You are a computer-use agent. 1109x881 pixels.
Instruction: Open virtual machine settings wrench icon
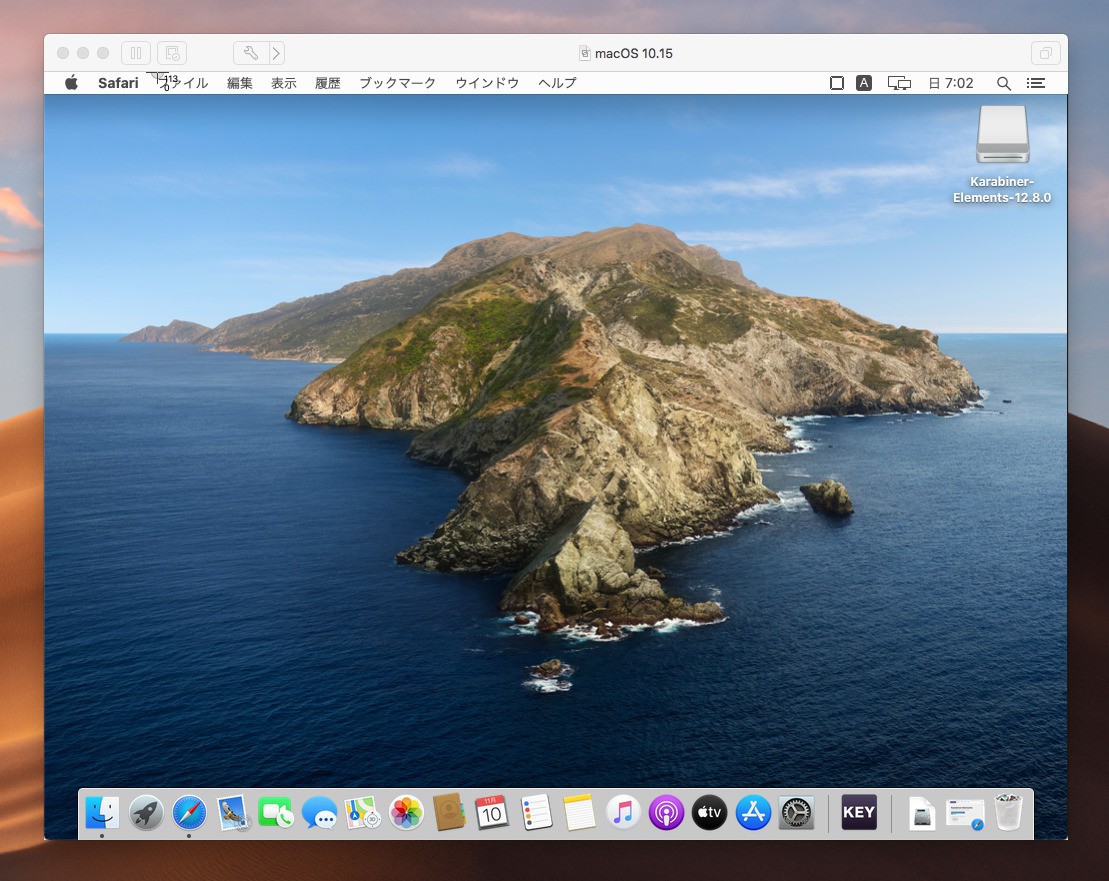pos(251,53)
